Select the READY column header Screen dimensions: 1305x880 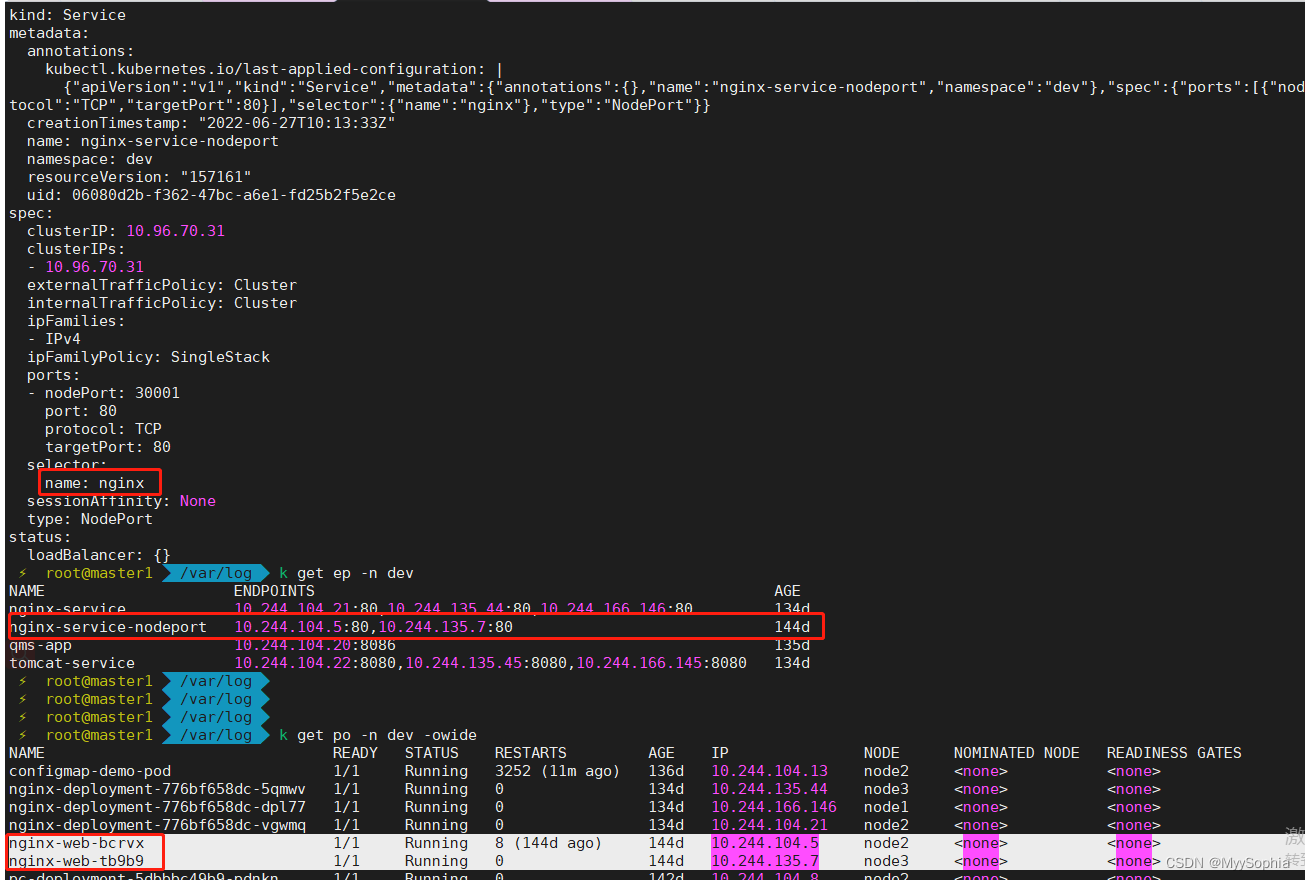tap(355, 753)
